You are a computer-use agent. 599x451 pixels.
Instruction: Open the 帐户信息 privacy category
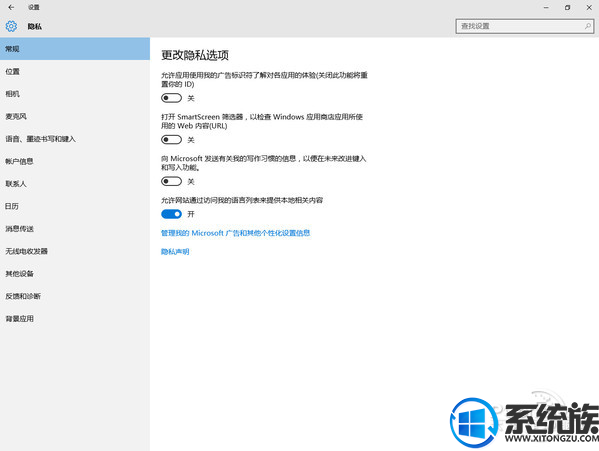click(x=75, y=161)
